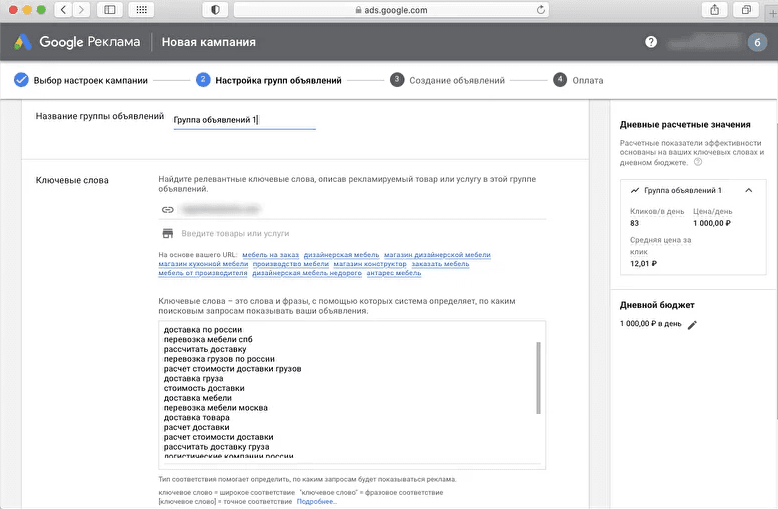The image size is (778, 509).
Task: Show all tabs overview icon
Action: click(x=746, y=10)
